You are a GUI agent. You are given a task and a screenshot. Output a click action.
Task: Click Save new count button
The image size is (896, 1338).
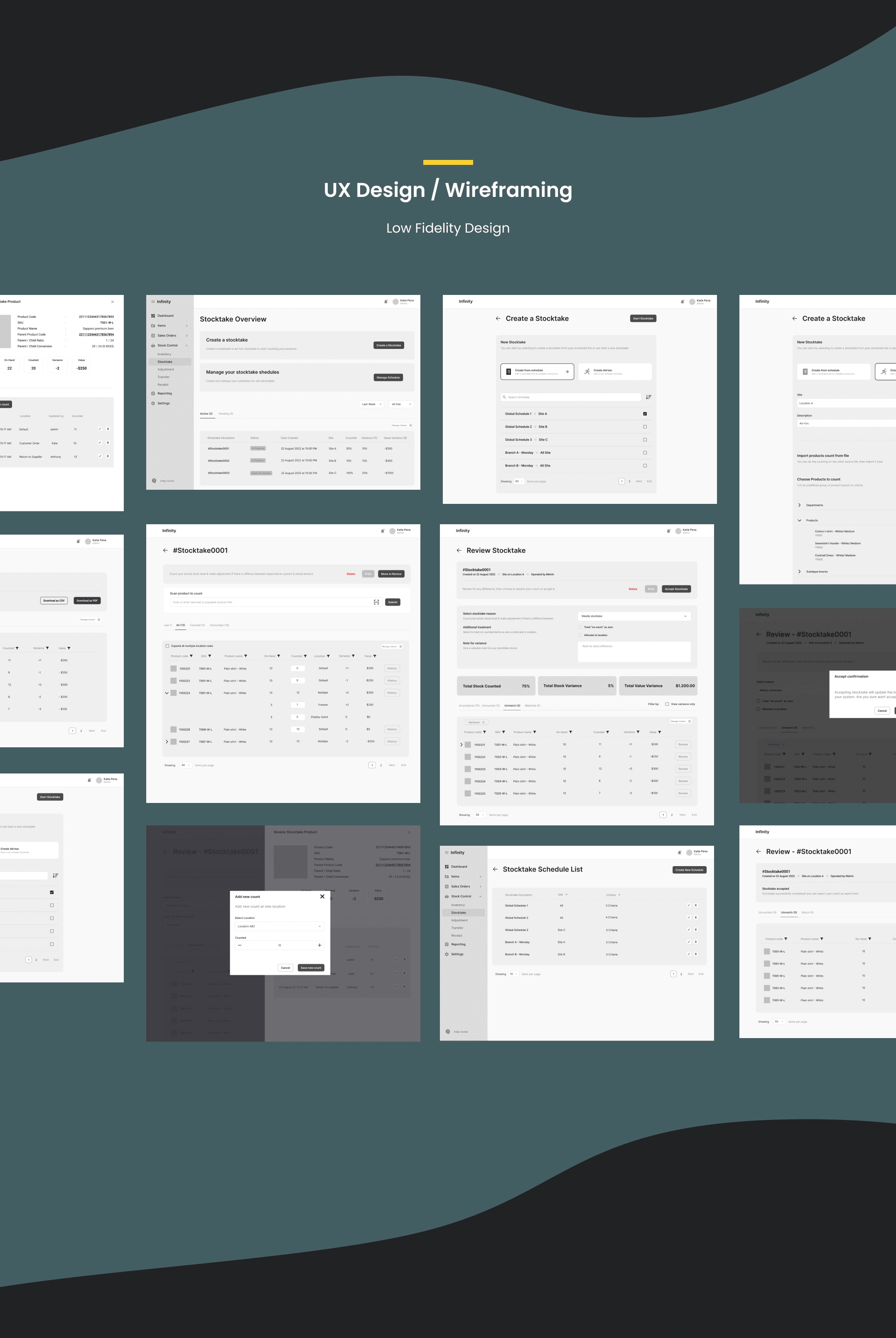311,968
